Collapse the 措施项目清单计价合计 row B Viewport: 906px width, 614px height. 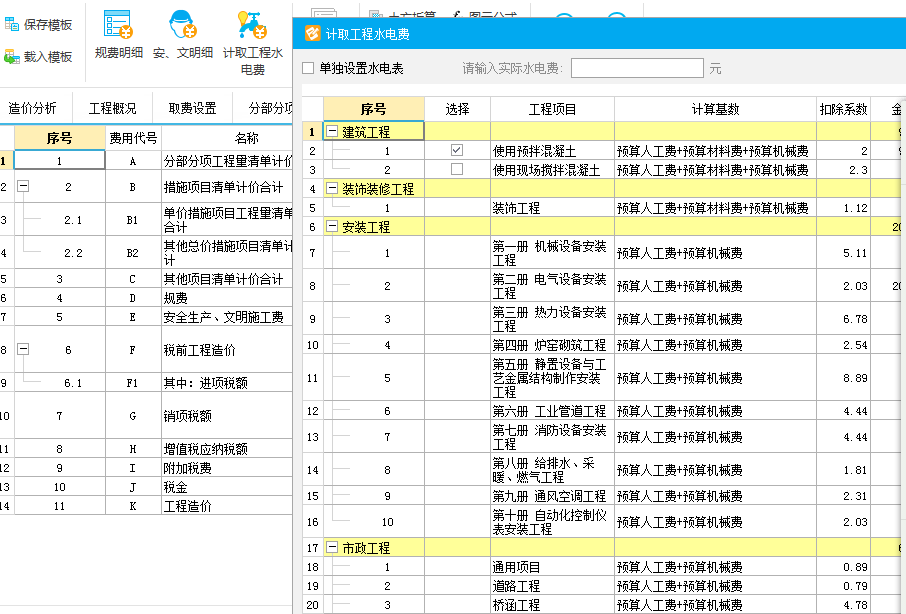tap(23, 186)
